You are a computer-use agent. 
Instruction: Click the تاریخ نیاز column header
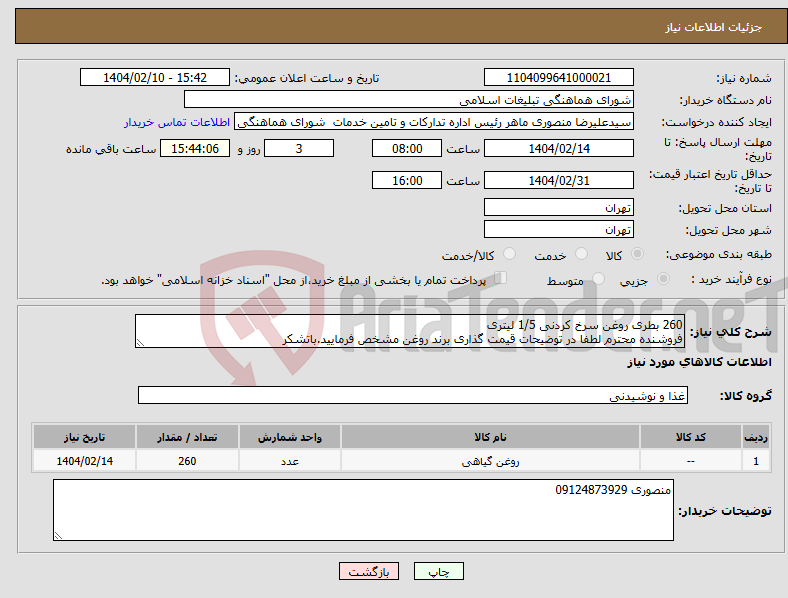(x=84, y=437)
